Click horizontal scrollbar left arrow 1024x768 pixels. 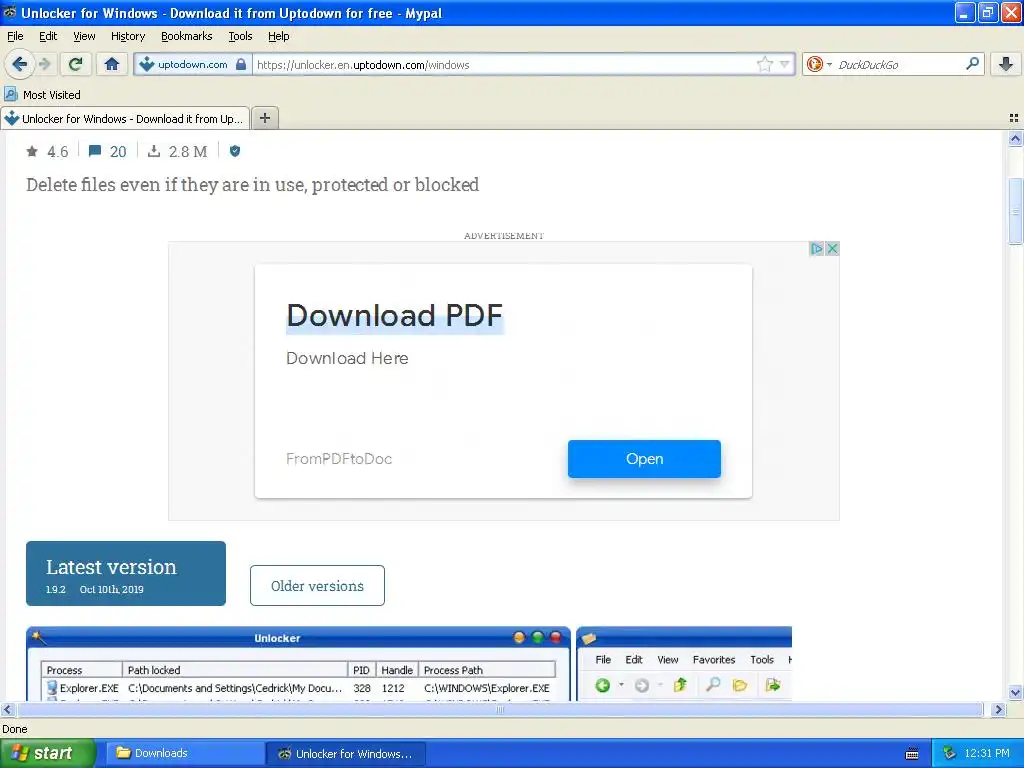pyautogui.click(x=8, y=709)
